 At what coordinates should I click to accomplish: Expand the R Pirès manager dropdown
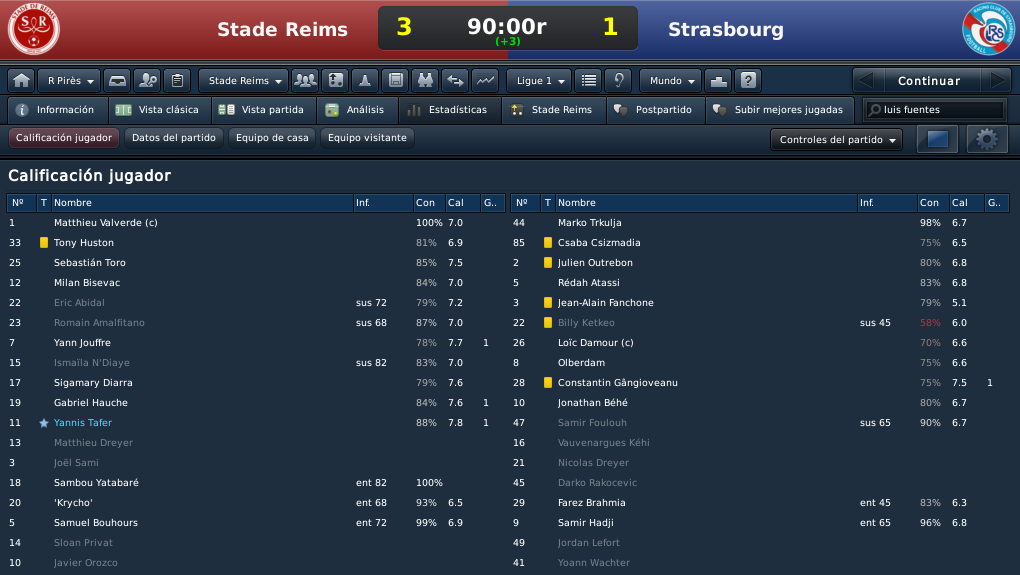[x=70, y=81]
